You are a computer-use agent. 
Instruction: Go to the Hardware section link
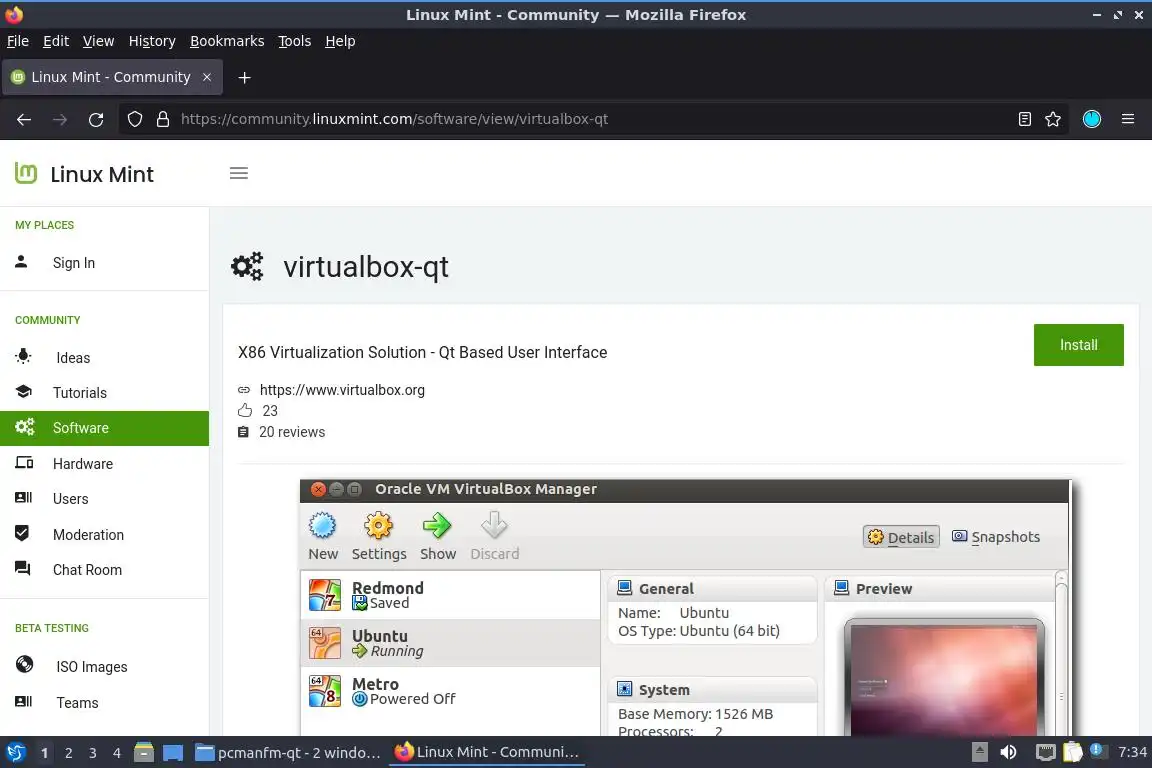tap(82, 464)
